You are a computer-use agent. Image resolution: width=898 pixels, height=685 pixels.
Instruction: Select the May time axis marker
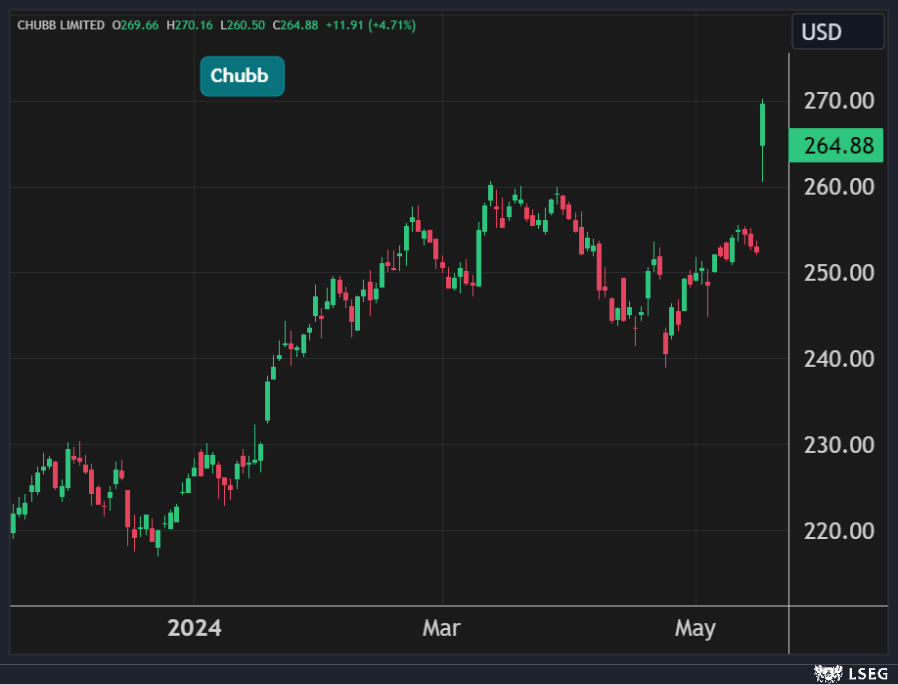695,629
